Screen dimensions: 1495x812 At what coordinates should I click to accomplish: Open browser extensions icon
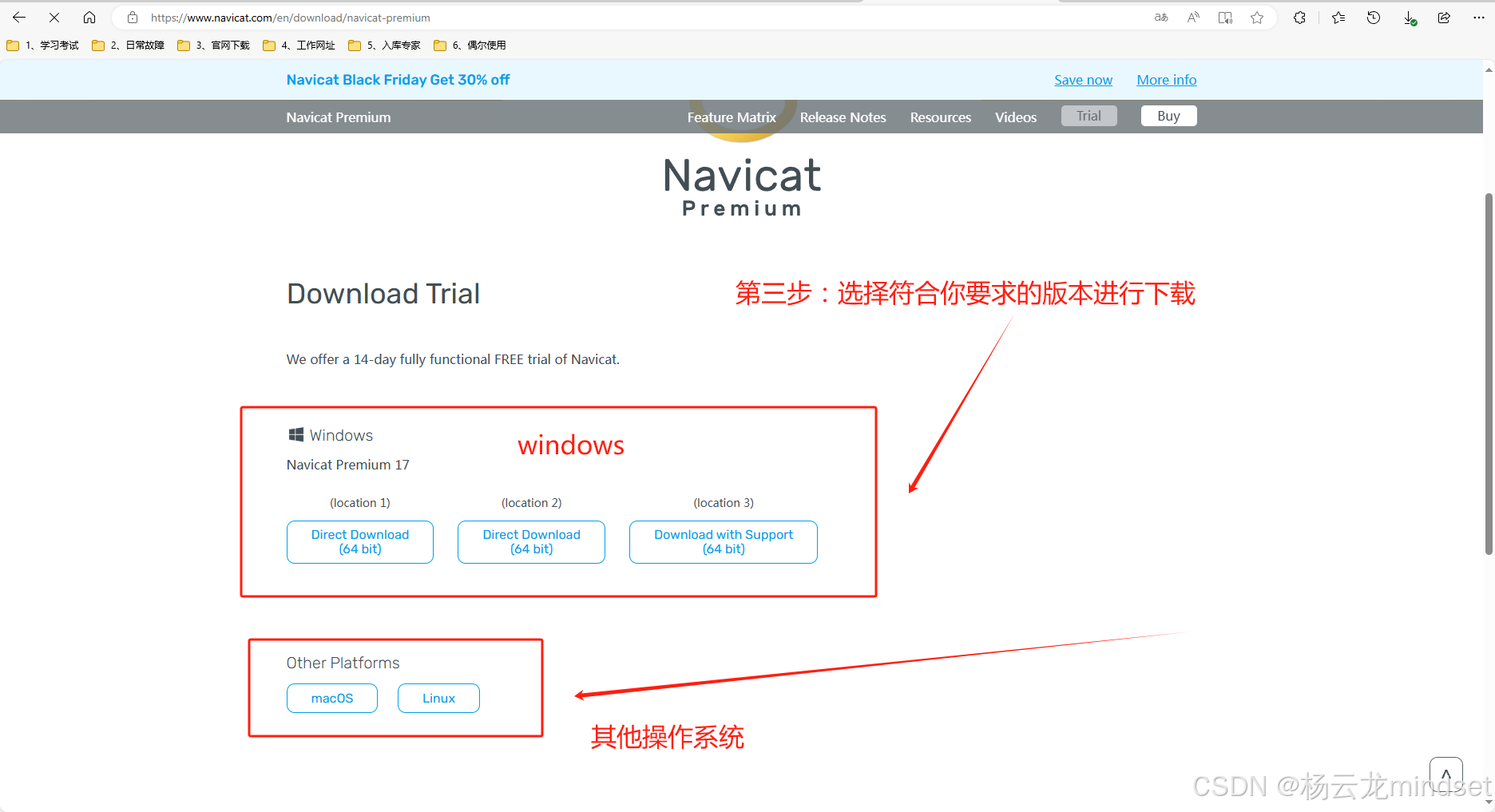[x=1299, y=18]
